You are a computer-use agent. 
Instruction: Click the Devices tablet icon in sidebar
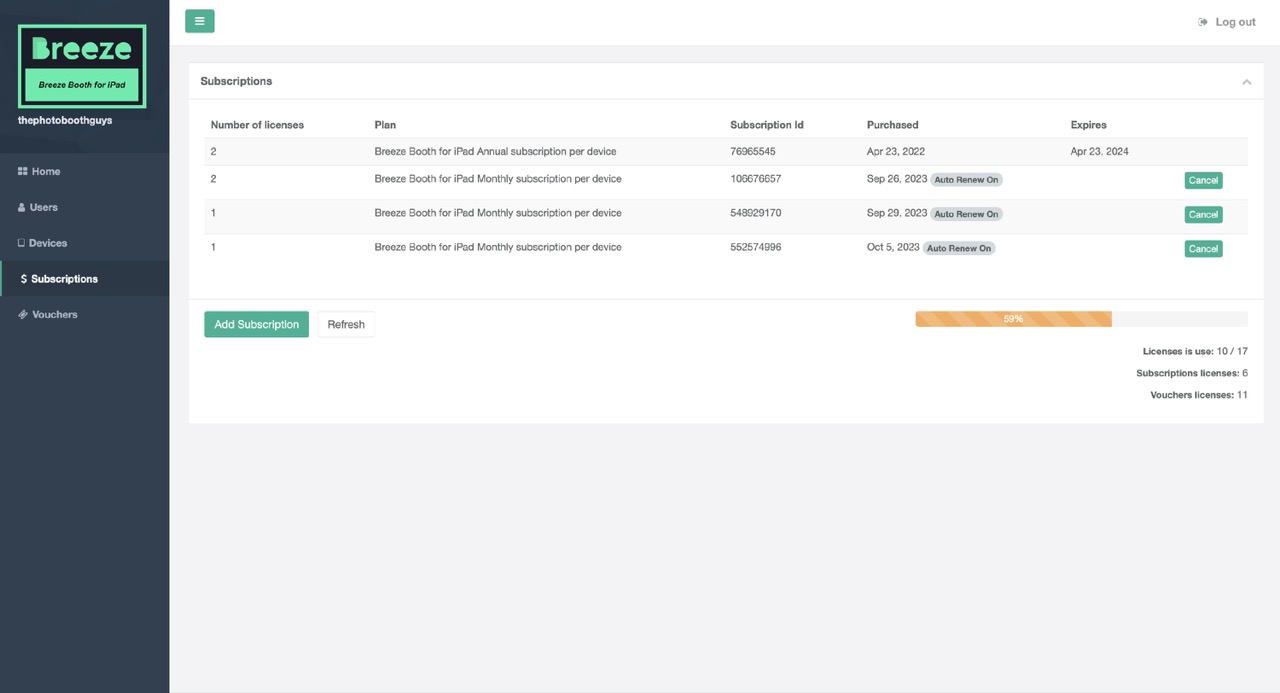(21, 243)
